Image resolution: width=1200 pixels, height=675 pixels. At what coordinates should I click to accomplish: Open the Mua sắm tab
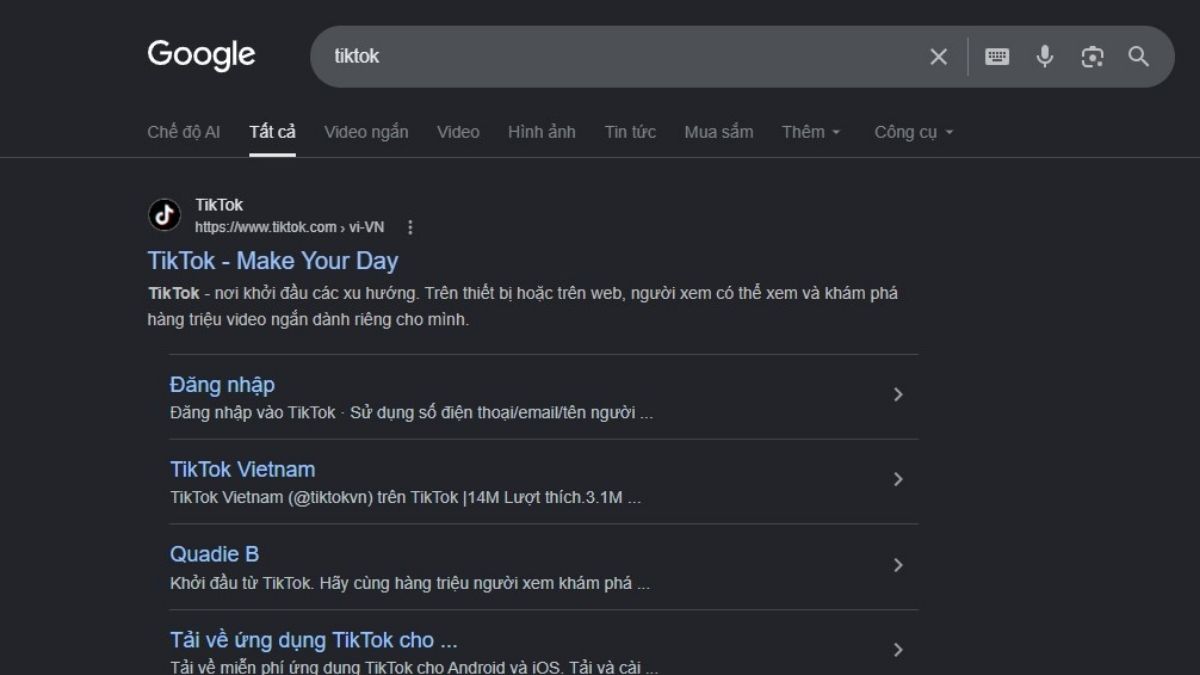pyautogui.click(x=719, y=132)
